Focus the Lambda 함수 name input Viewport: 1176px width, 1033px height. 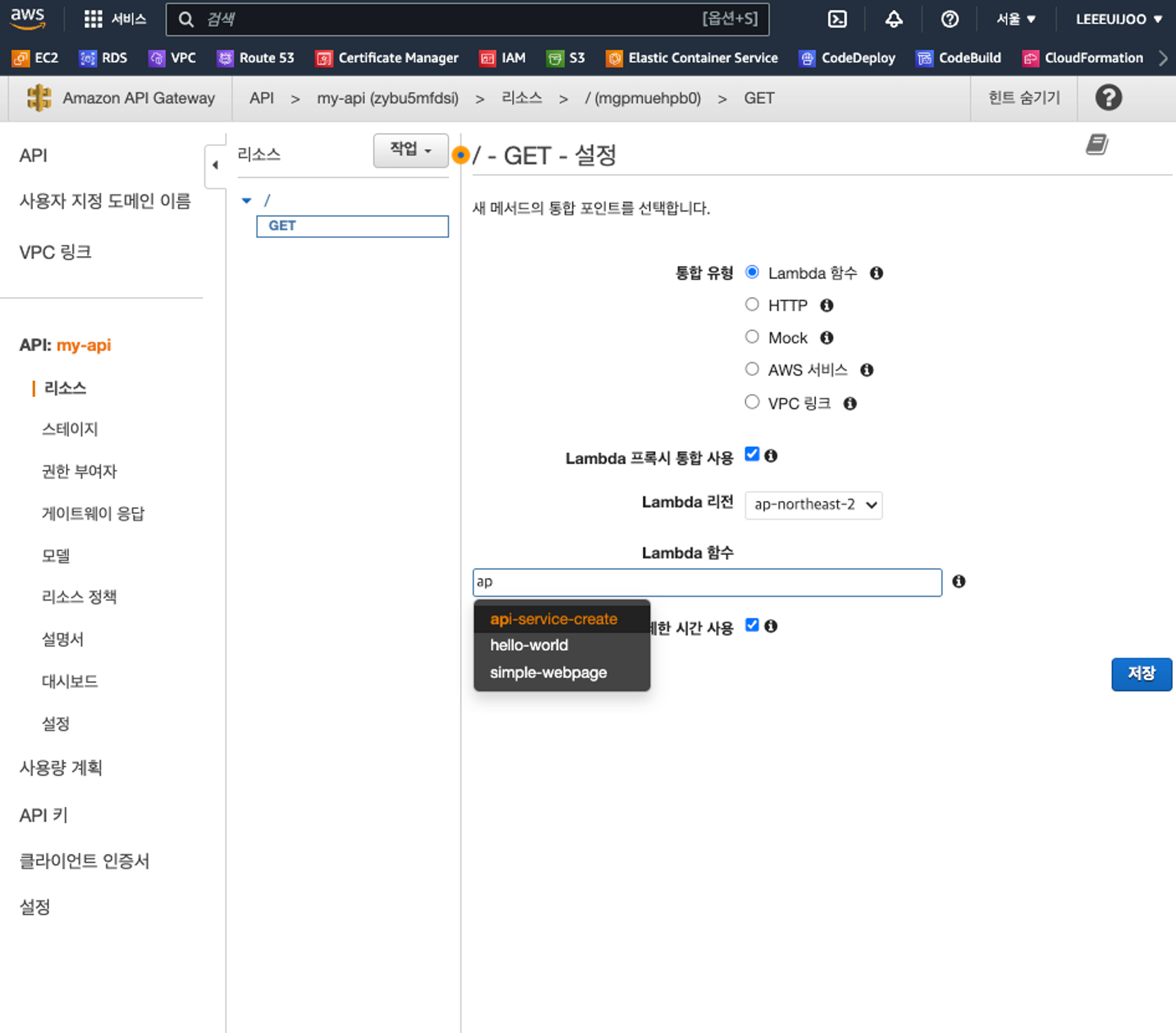(707, 582)
